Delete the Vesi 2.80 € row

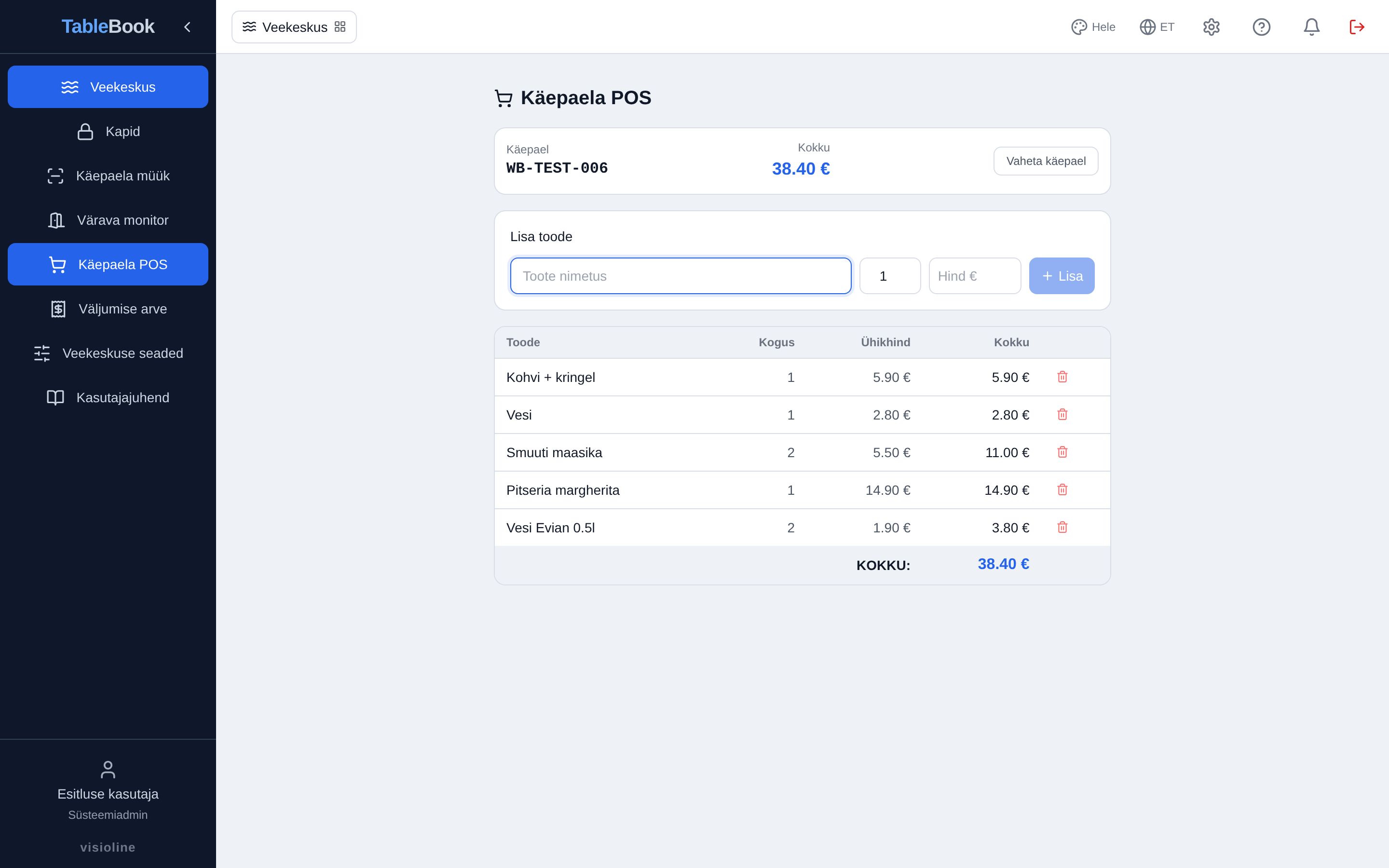(x=1062, y=415)
